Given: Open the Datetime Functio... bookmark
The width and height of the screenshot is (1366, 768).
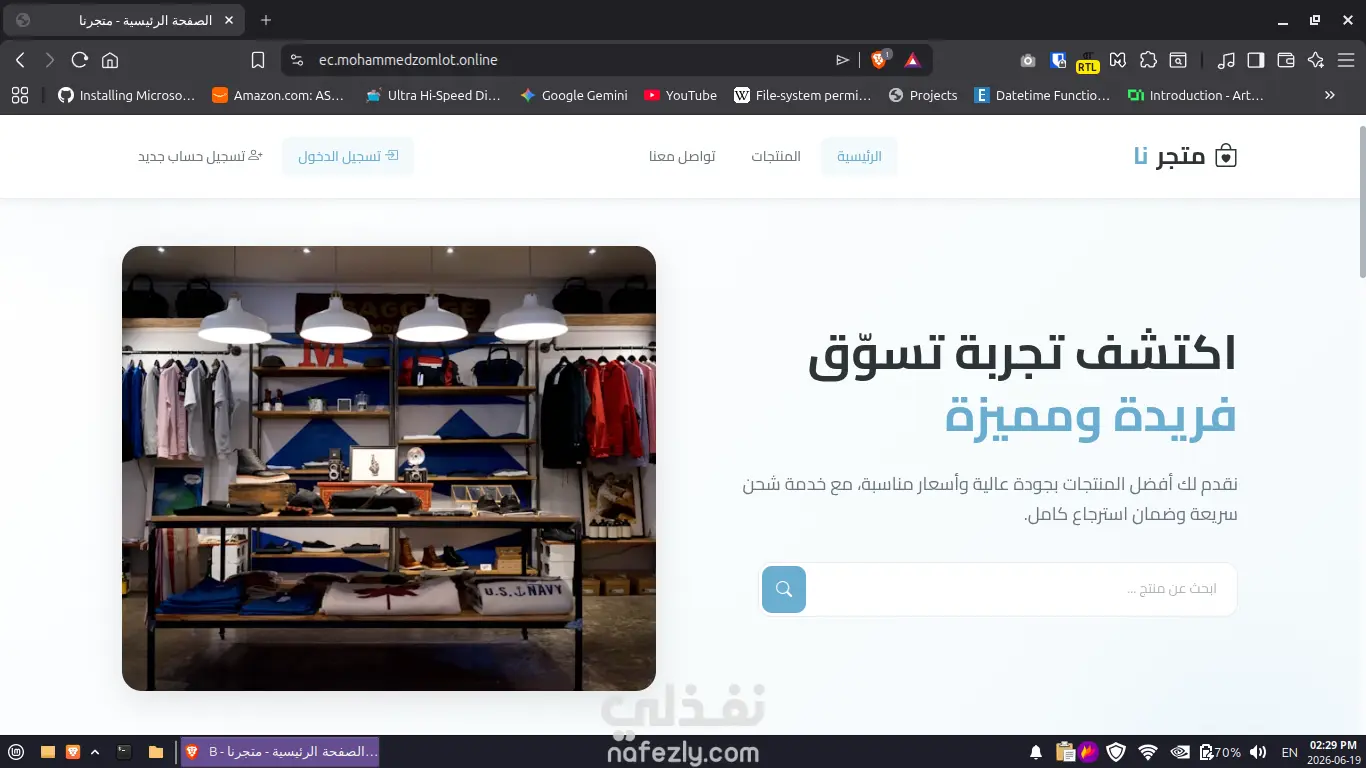Looking at the screenshot, I should (x=1041, y=95).
